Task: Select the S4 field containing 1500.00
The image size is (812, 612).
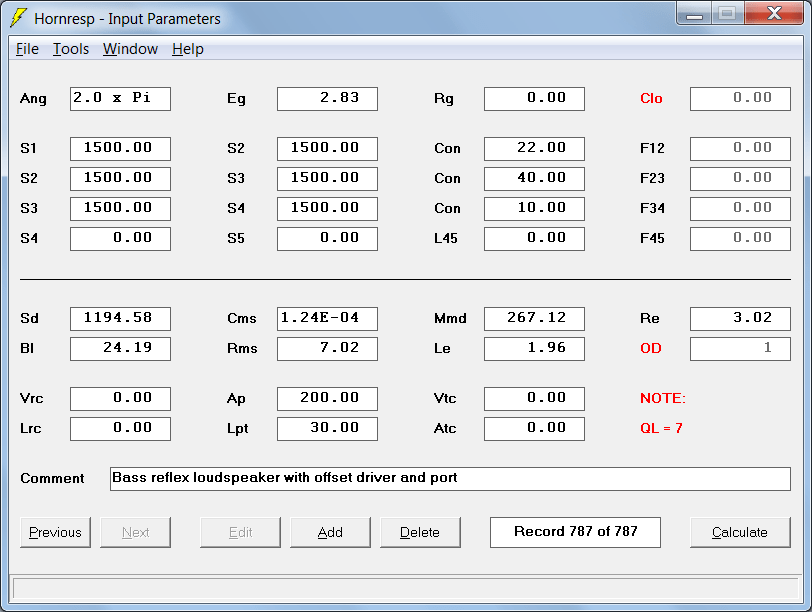Action: point(327,209)
